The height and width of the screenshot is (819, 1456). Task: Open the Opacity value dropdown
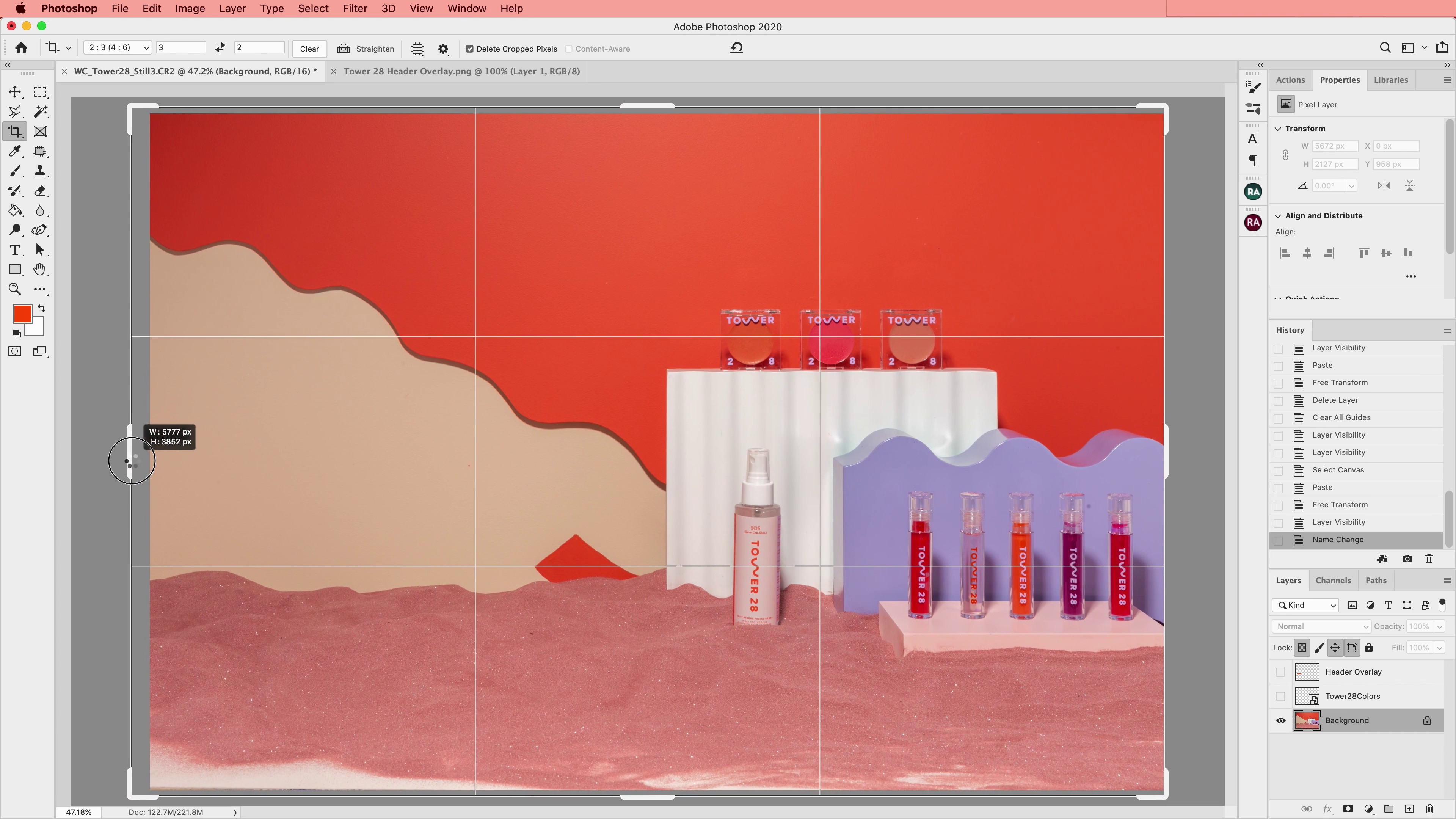pyautogui.click(x=1439, y=626)
